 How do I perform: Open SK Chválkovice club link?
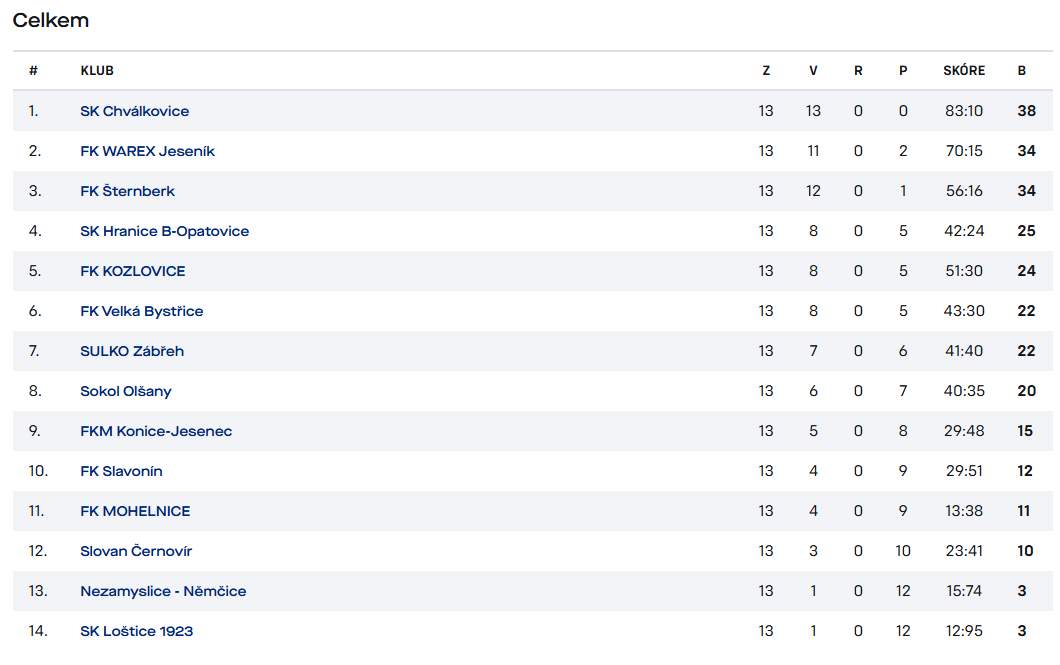pos(134,111)
